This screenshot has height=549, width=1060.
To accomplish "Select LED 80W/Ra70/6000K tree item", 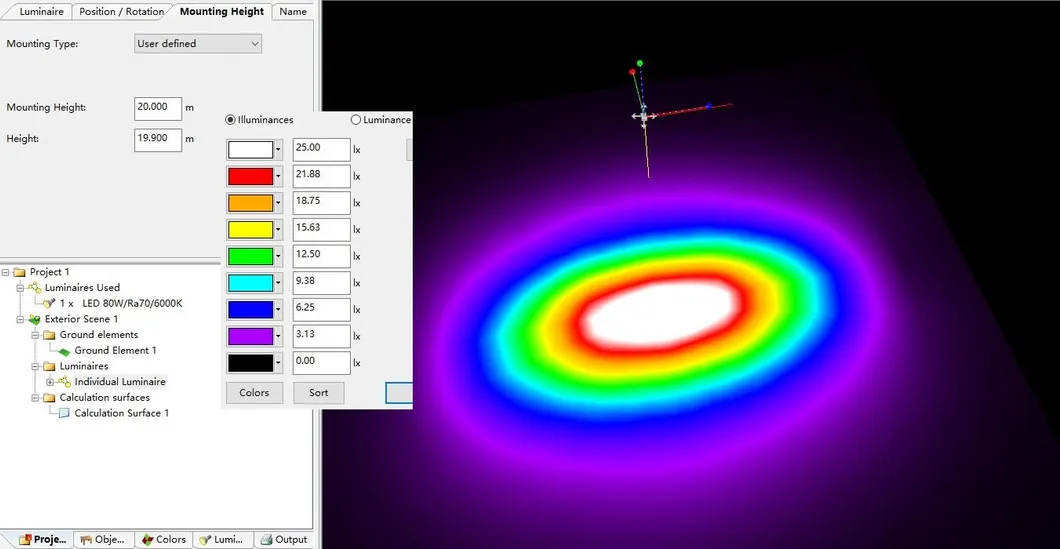I will [121, 304].
